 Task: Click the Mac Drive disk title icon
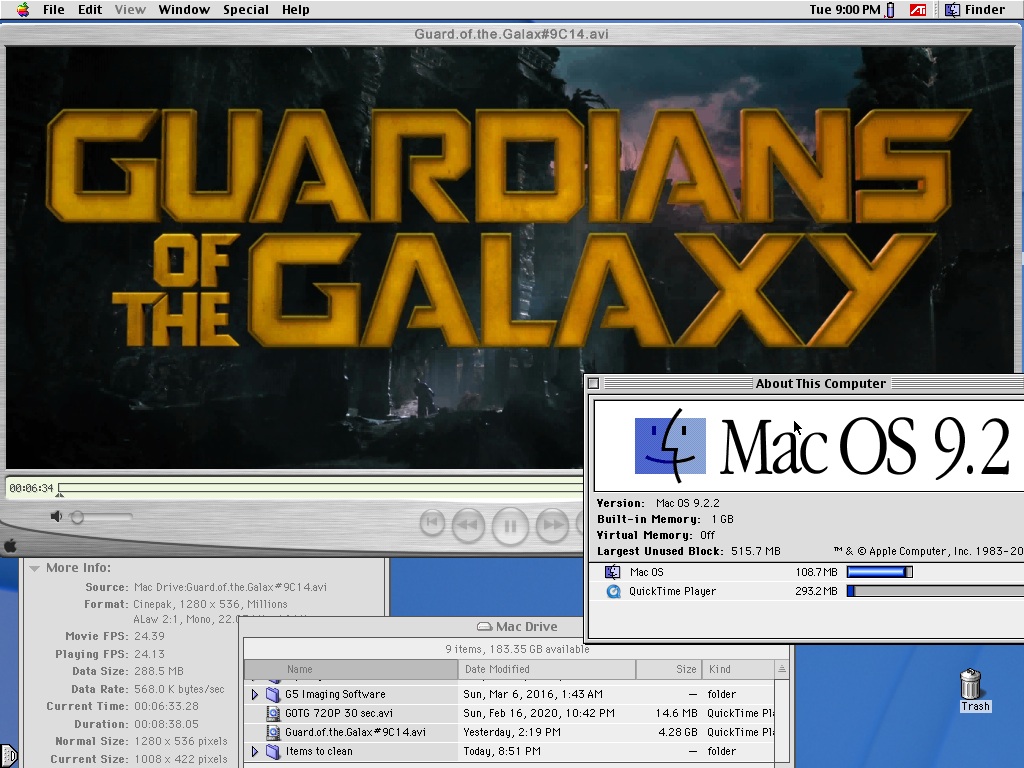tap(484, 626)
